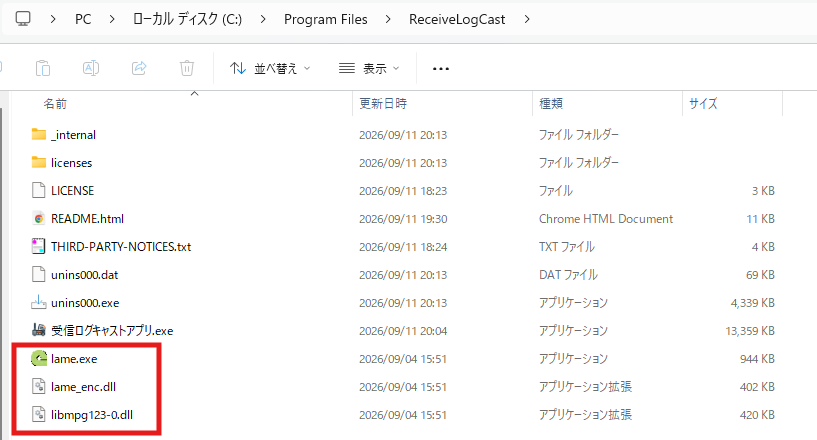Select the lame.exe file name
This screenshot has height=440, width=817.
tap(74, 359)
